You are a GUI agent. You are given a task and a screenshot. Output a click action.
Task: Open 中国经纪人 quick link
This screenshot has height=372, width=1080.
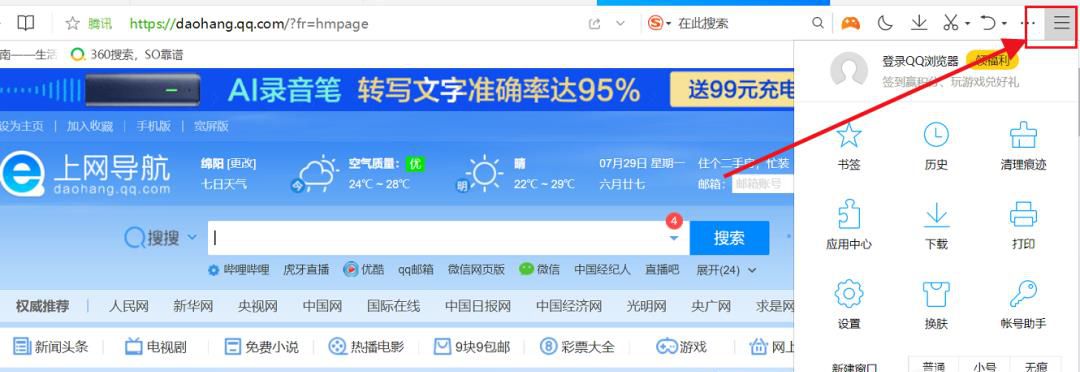(602, 270)
